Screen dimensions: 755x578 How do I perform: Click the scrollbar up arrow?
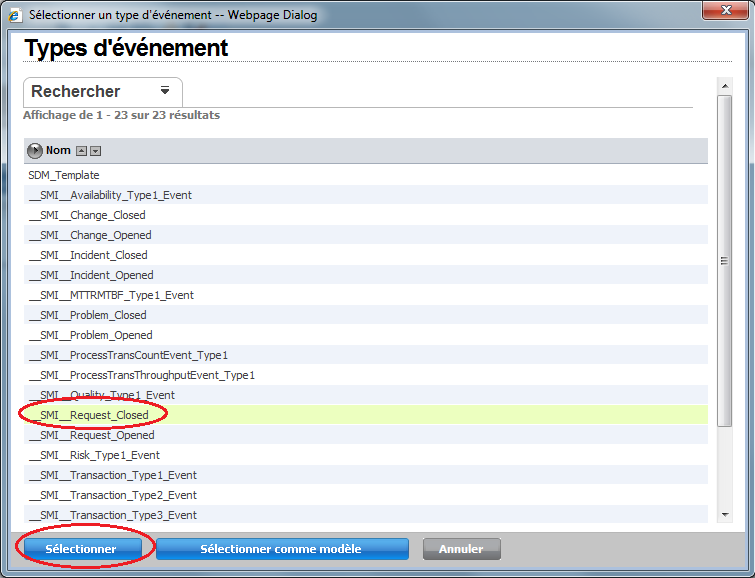point(725,86)
